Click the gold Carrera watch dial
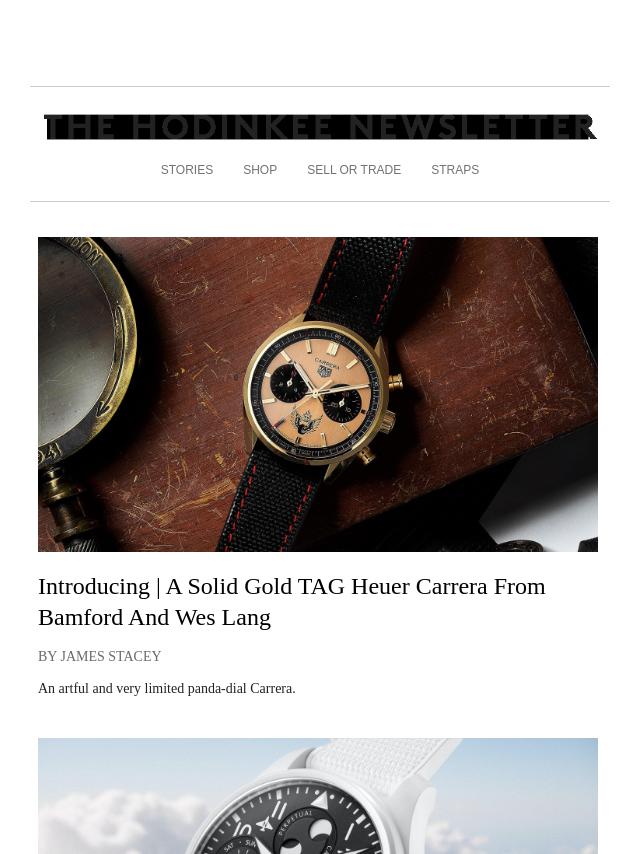The width and height of the screenshot is (640, 854). coord(316,392)
